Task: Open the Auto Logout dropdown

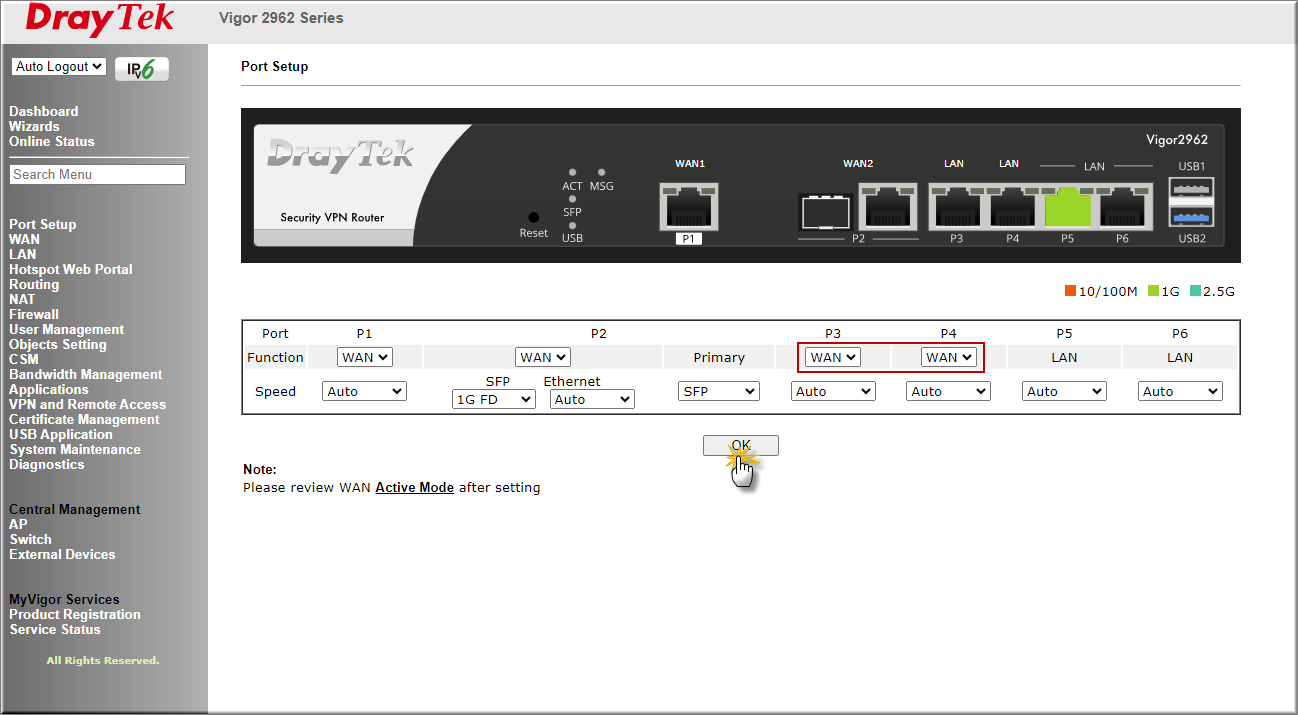Action: [x=58, y=66]
